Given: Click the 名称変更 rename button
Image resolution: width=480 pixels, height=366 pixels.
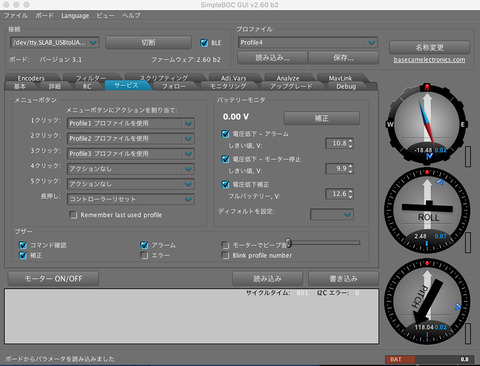Looking at the screenshot, I should pyautogui.click(x=430, y=47).
